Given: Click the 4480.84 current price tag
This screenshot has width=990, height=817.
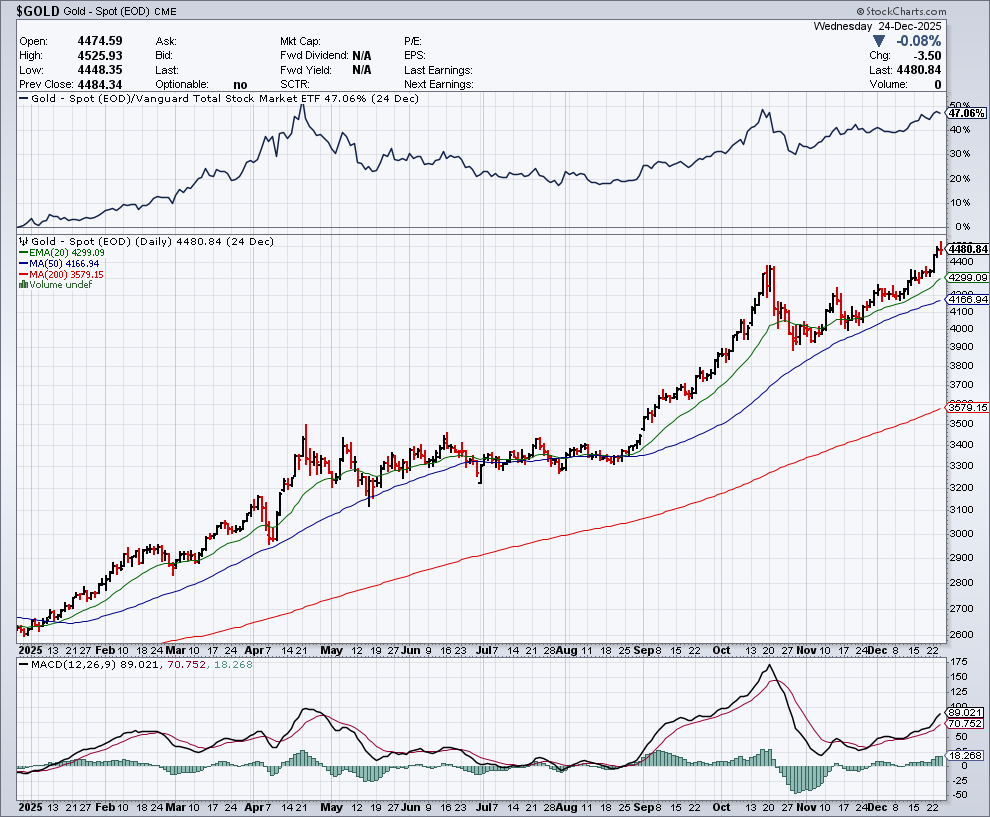Looking at the screenshot, I should 968,249.
